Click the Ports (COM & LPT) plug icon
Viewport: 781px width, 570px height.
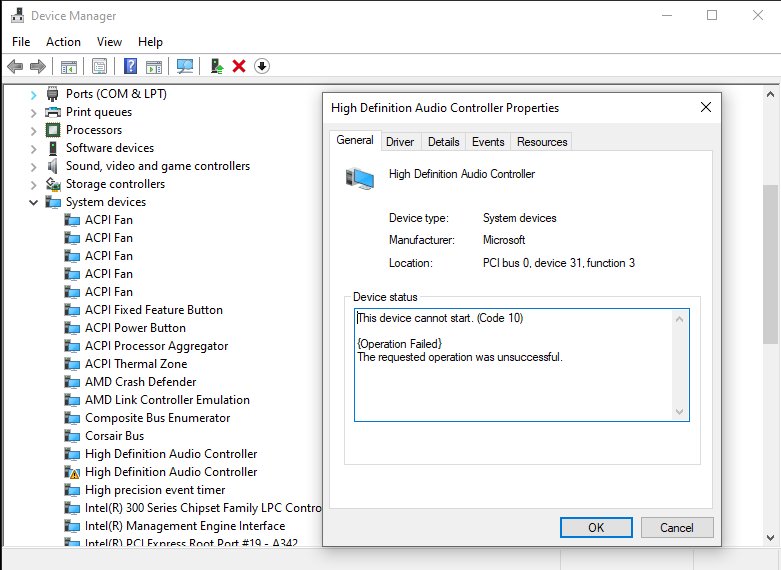pyautogui.click(x=52, y=94)
